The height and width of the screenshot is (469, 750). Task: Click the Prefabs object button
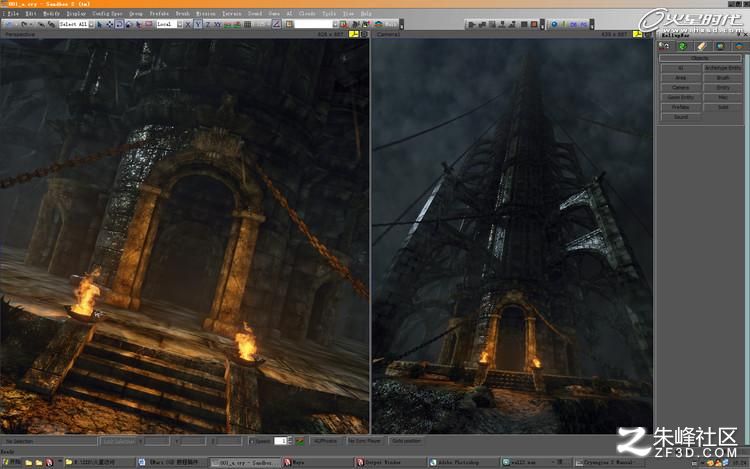coord(681,107)
